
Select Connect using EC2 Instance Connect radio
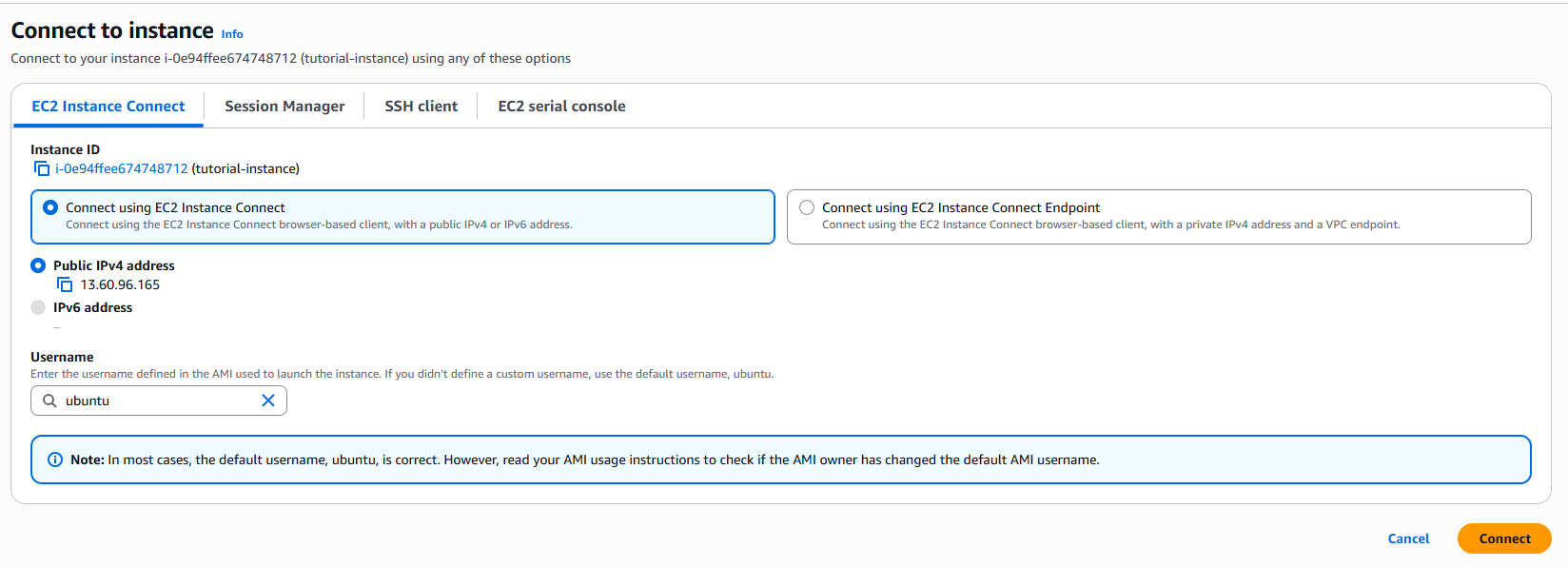coord(50,207)
